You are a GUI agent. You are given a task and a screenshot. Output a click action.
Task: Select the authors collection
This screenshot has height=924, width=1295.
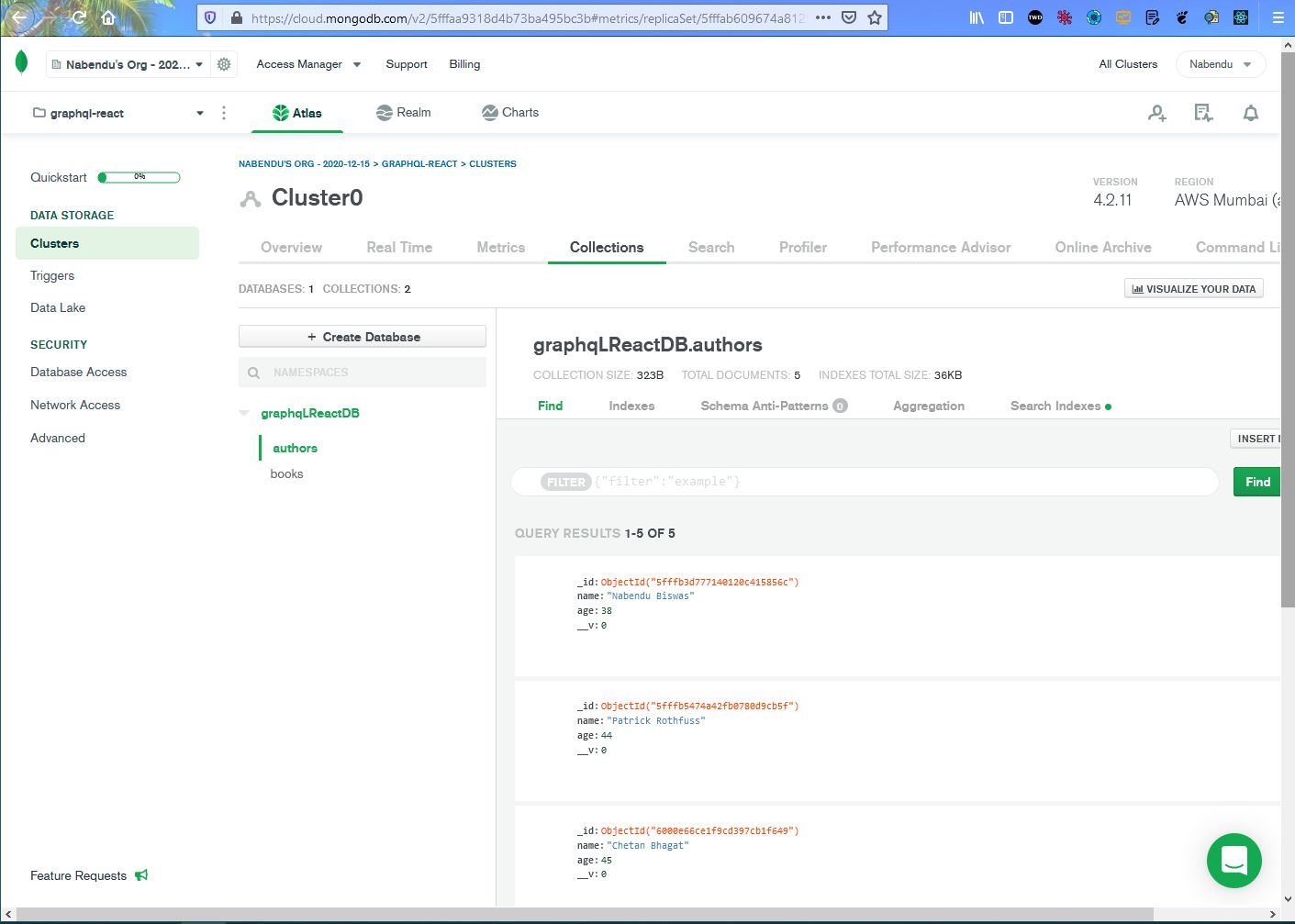coord(295,448)
